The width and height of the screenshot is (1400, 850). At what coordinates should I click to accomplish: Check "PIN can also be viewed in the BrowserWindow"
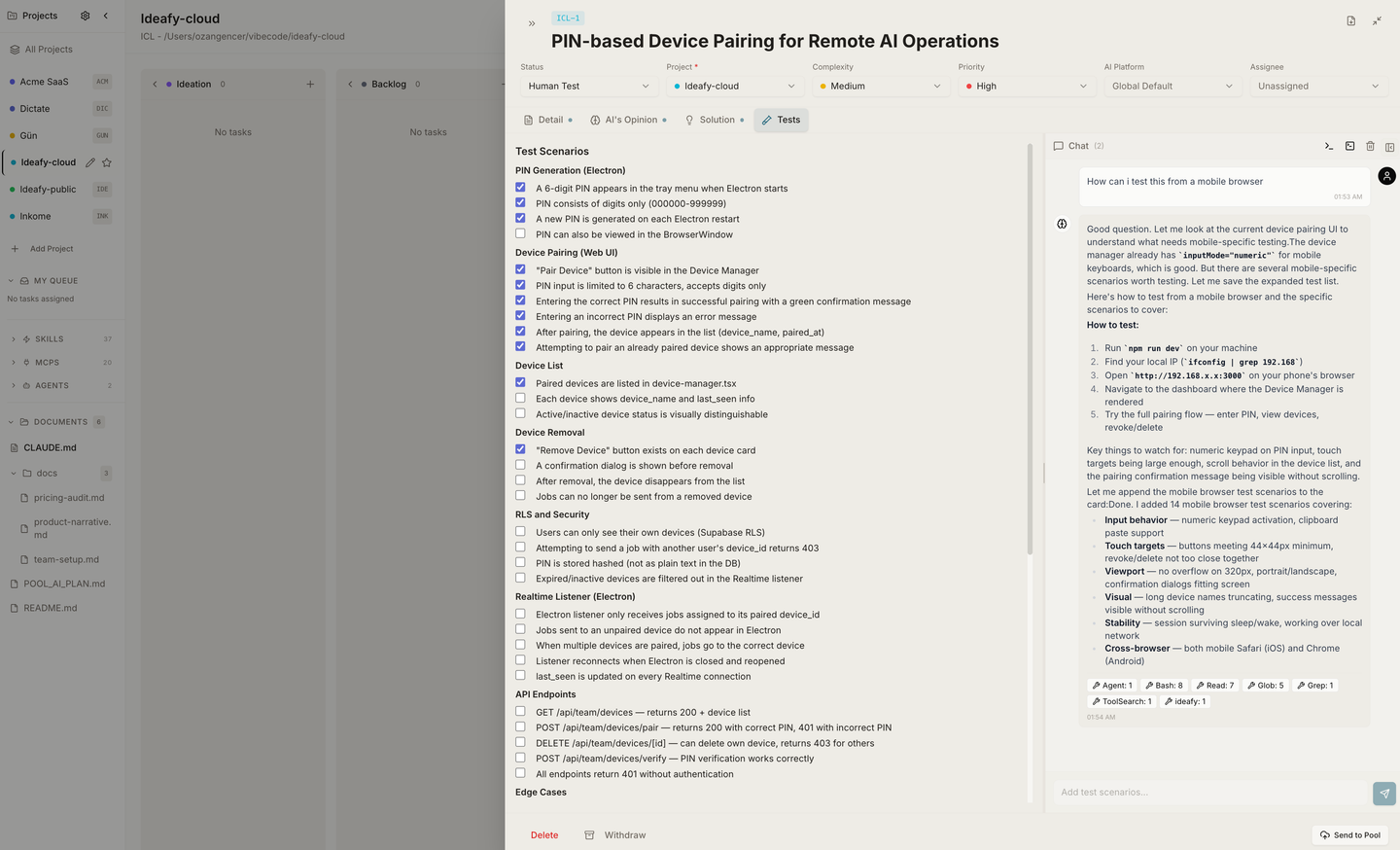[520, 233]
